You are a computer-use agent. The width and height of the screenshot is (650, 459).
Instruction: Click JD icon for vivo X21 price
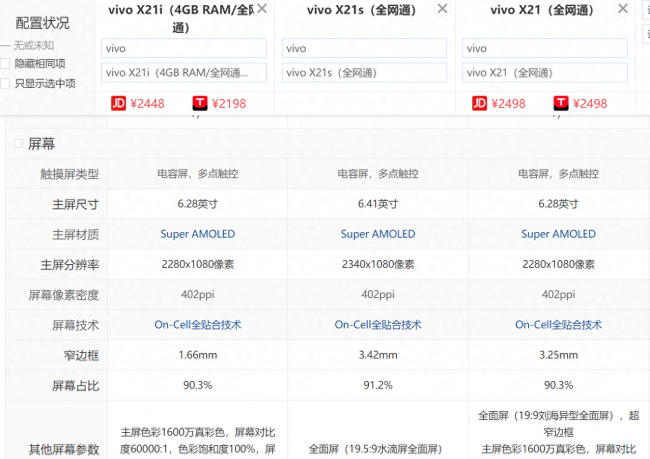tap(479, 103)
